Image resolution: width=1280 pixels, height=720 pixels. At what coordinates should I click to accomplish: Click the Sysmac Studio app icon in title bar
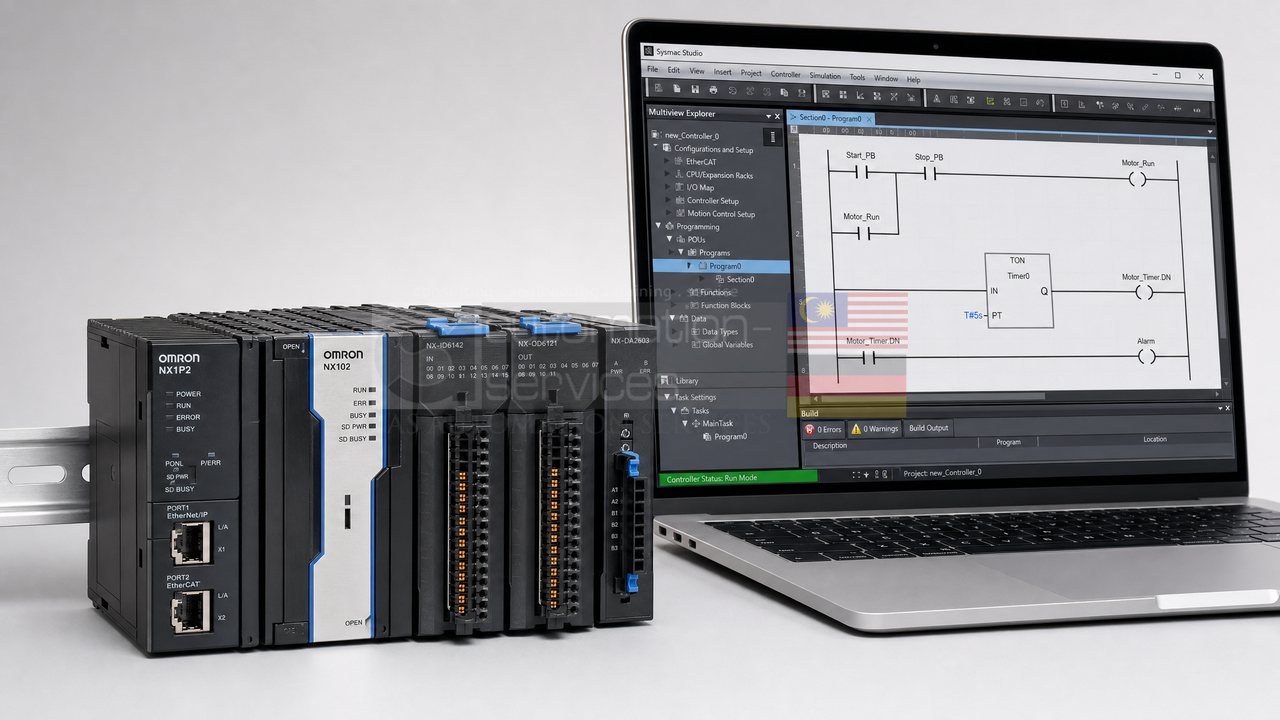click(649, 50)
